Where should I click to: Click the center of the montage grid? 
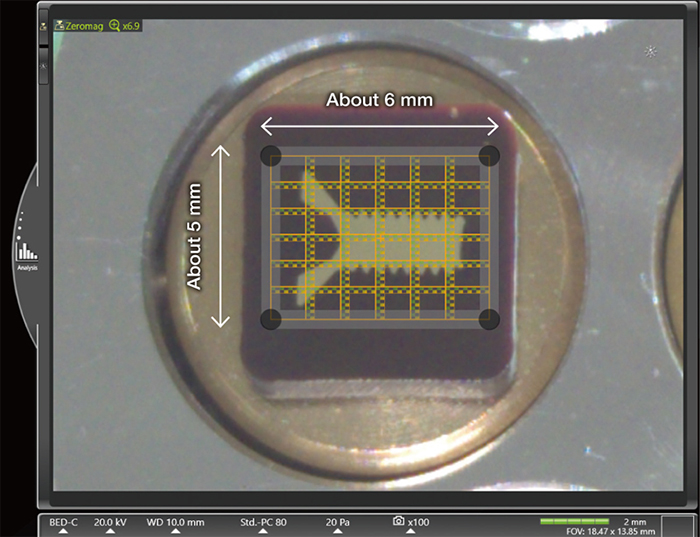click(x=379, y=237)
